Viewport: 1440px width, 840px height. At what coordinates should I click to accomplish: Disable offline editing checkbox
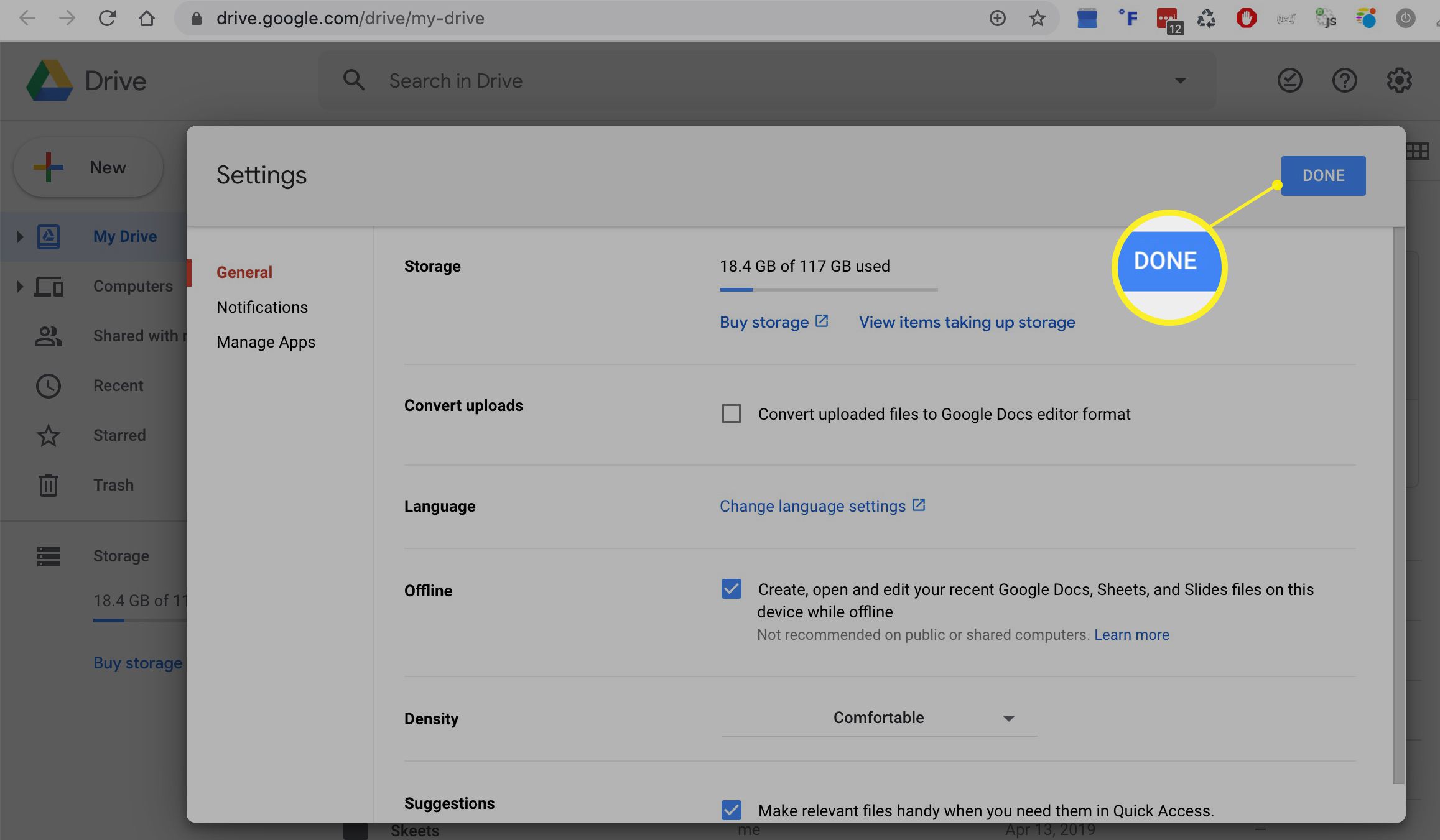[729, 588]
